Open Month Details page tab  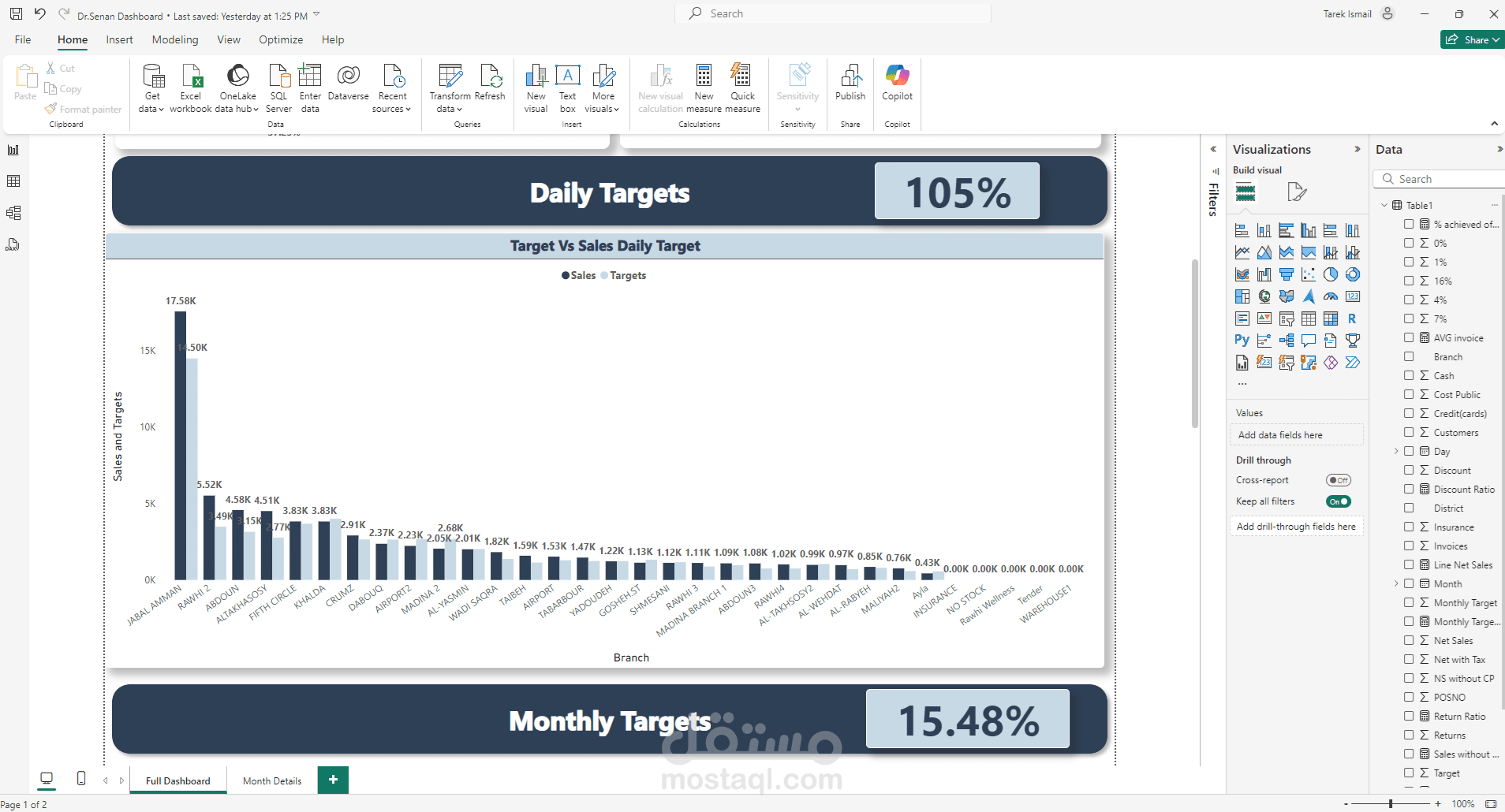coord(272,780)
